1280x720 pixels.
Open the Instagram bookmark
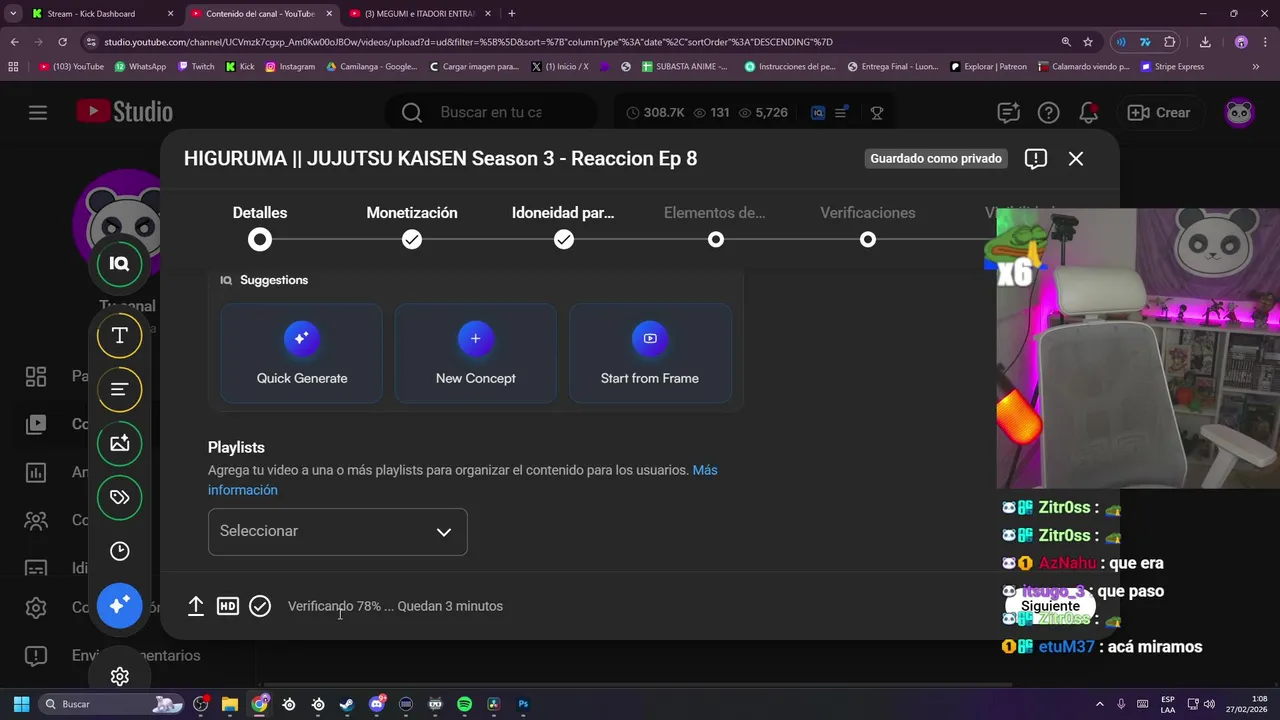pyautogui.click(x=290, y=67)
